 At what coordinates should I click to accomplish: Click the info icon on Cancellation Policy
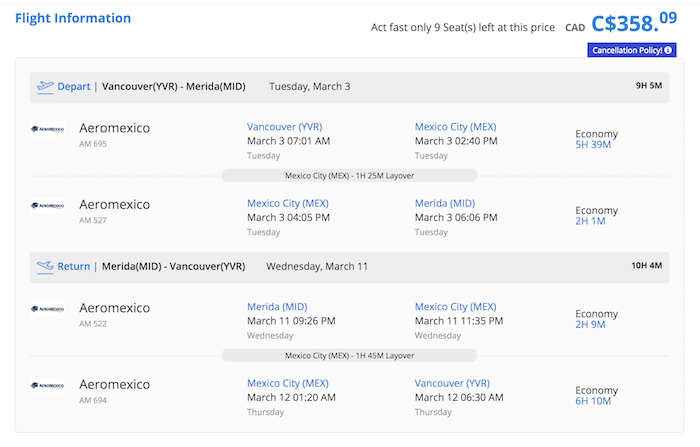click(x=669, y=50)
